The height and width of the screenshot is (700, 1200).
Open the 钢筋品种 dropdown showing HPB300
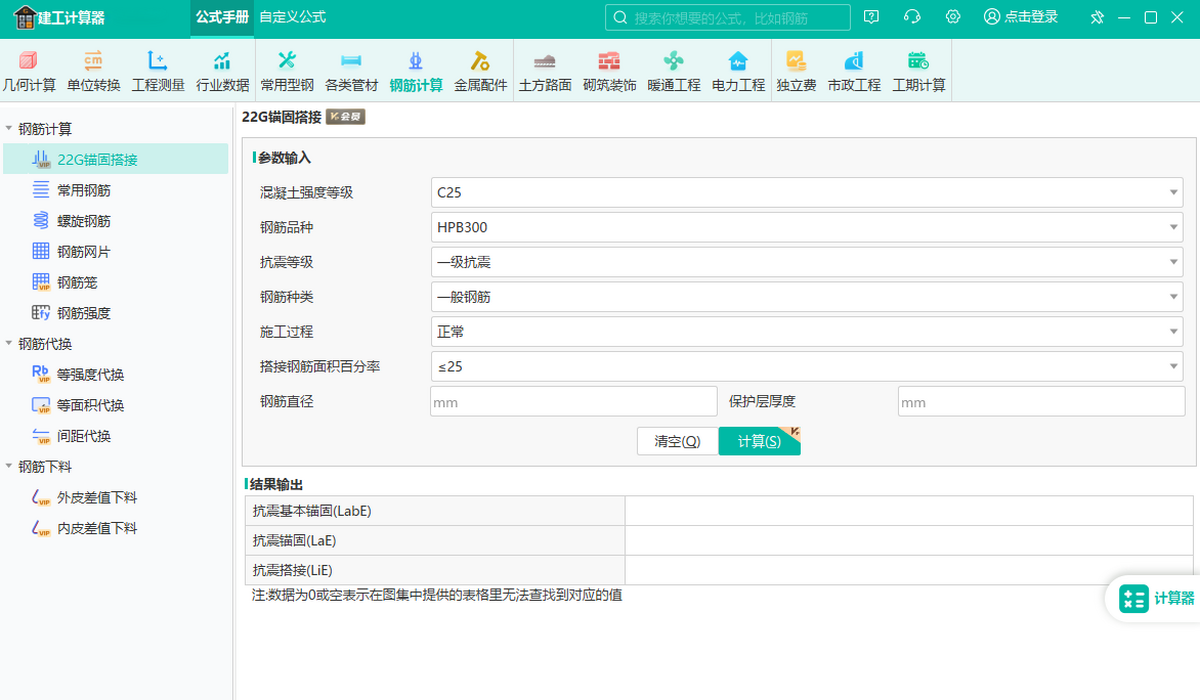806,228
